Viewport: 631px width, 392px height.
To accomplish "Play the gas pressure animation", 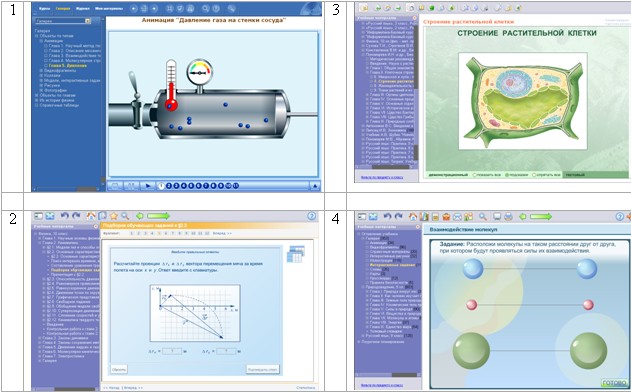I will tap(148, 186).
